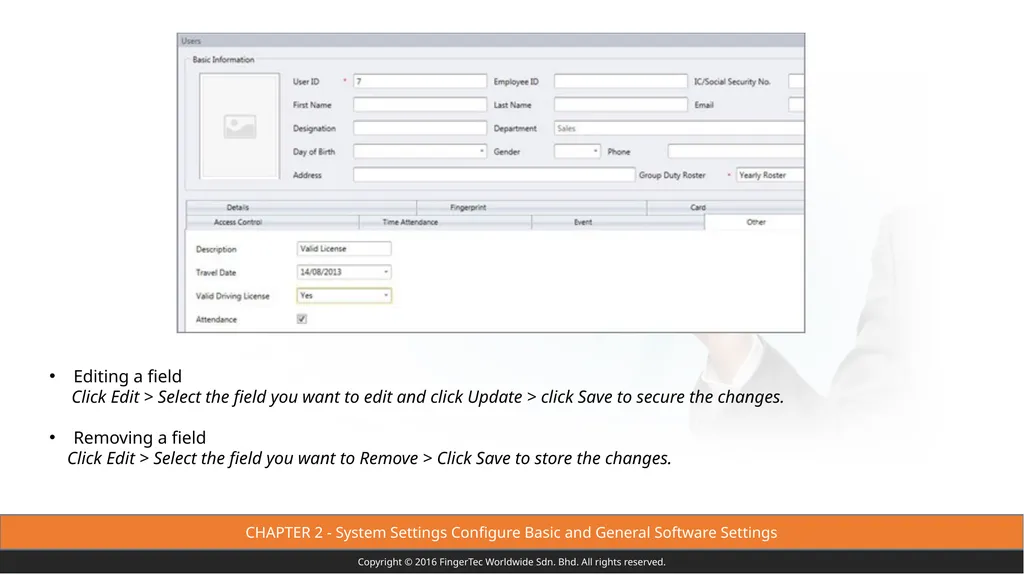Click the User ID input field
This screenshot has width=1024, height=575.
tap(420, 82)
